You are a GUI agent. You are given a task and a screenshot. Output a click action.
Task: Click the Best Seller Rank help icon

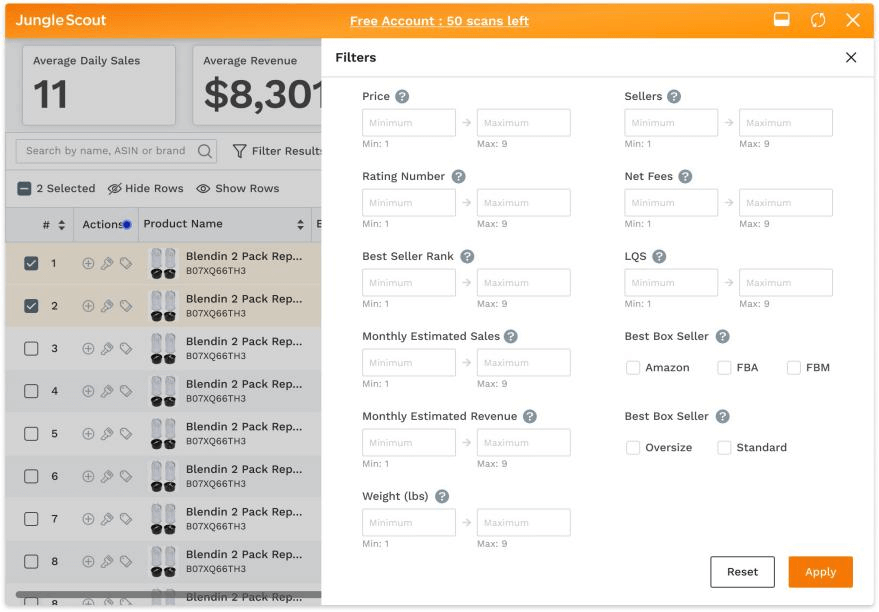(x=467, y=257)
